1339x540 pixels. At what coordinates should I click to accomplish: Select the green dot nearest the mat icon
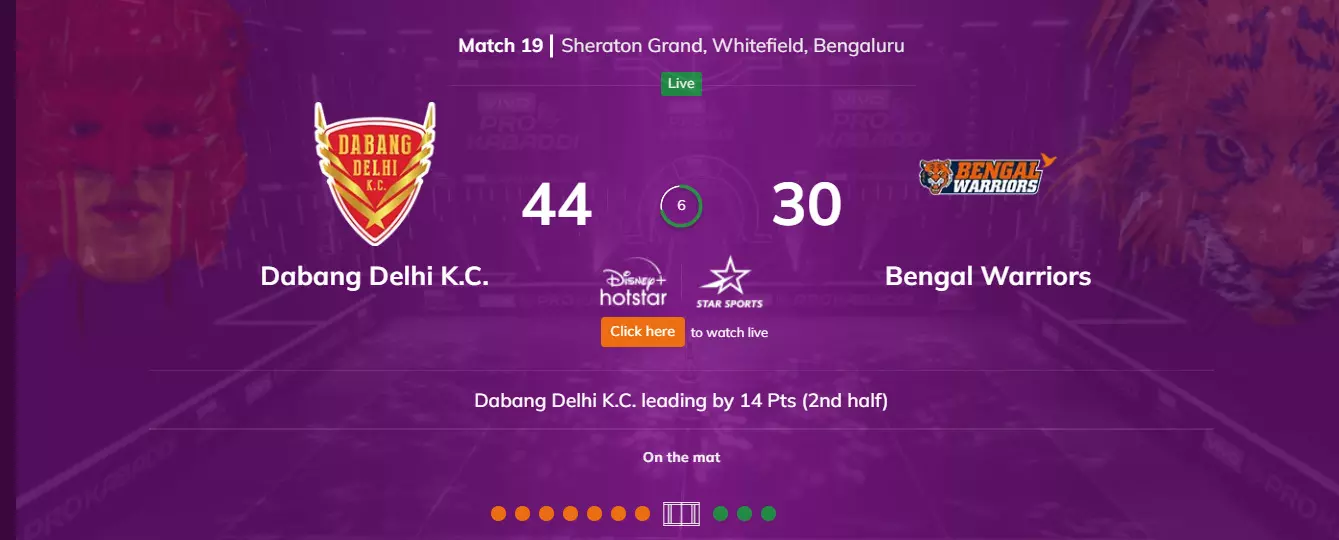click(x=720, y=514)
